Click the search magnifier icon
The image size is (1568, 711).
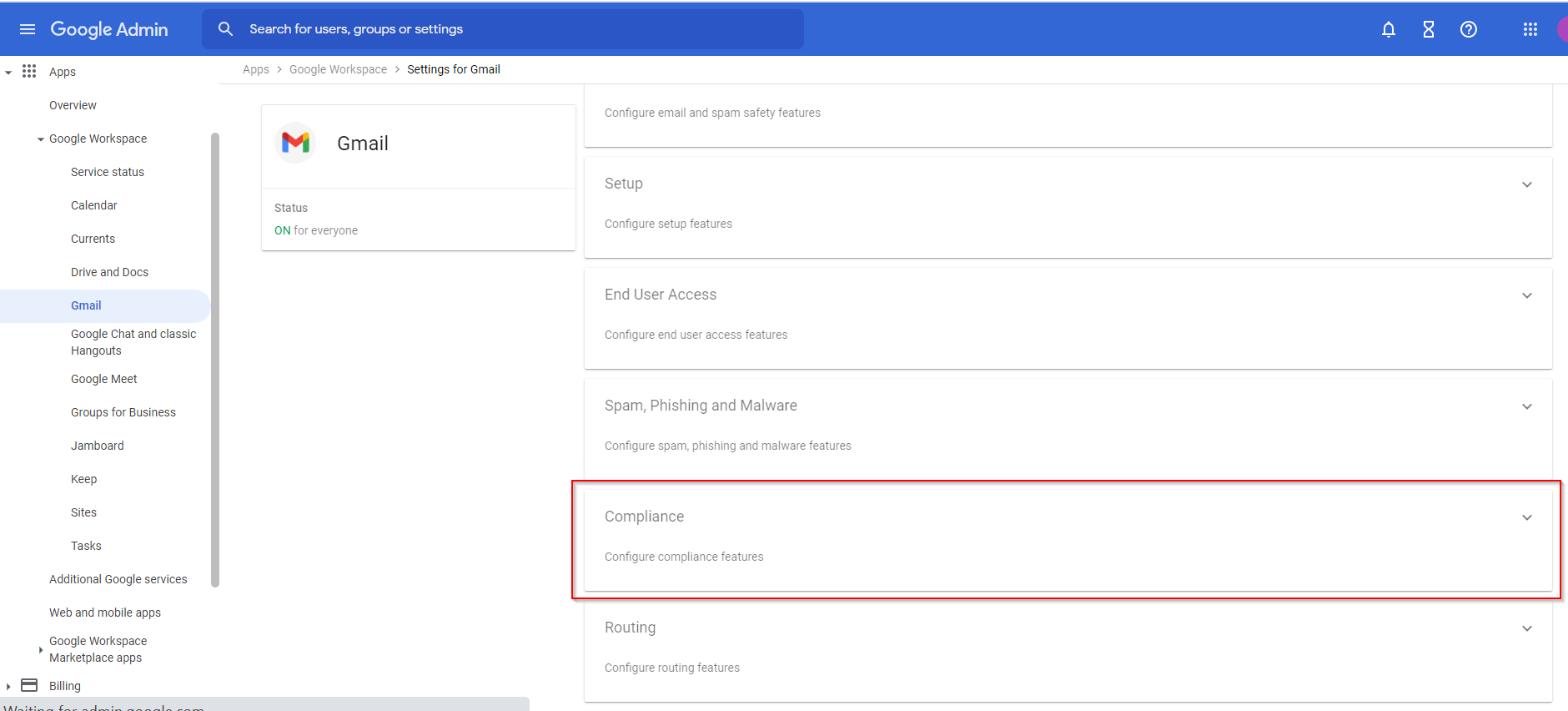(x=225, y=29)
